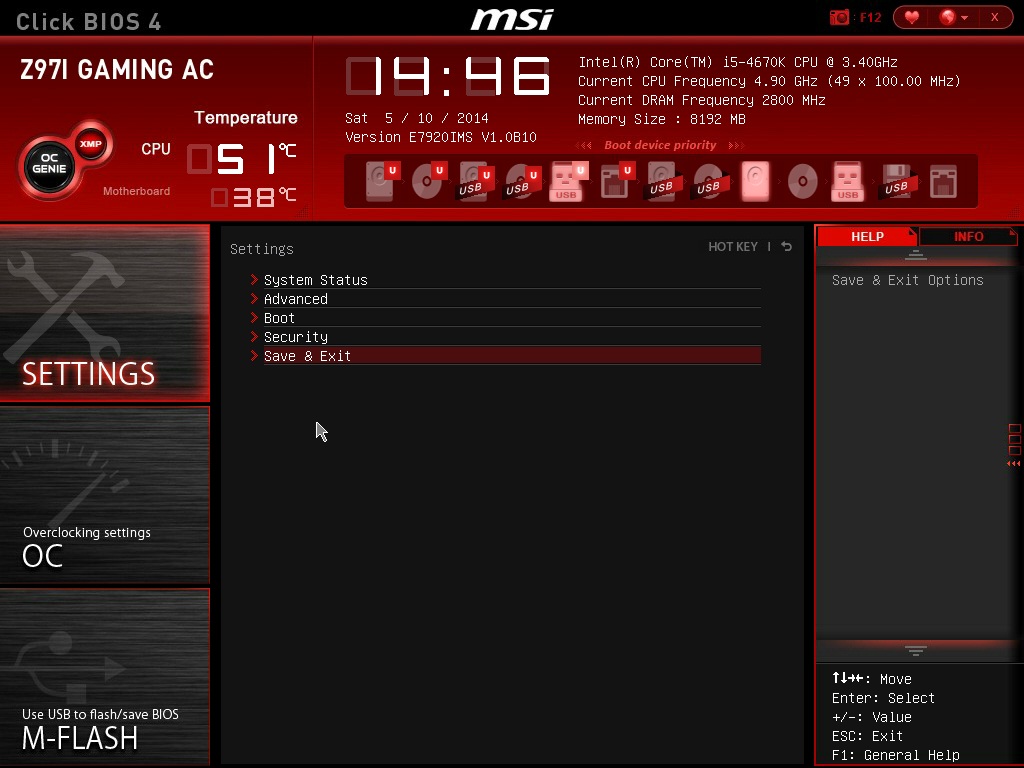This screenshot has height=768, width=1024.
Task: Click the HOT KEY button
Action: pos(733,246)
